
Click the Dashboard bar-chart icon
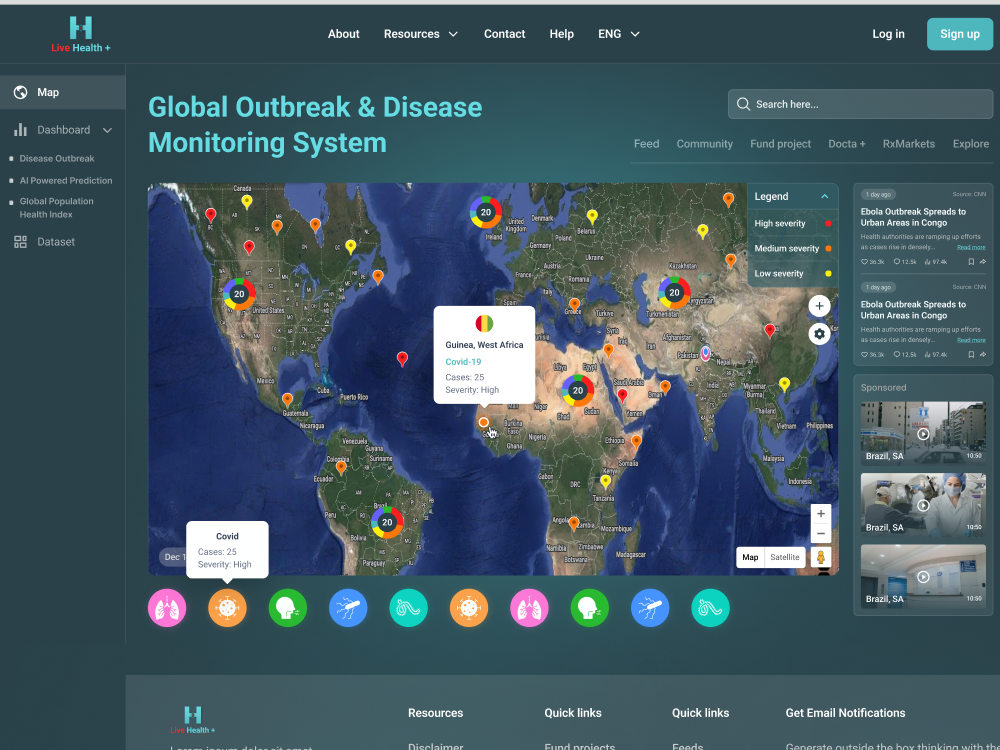pyautogui.click(x=20, y=130)
